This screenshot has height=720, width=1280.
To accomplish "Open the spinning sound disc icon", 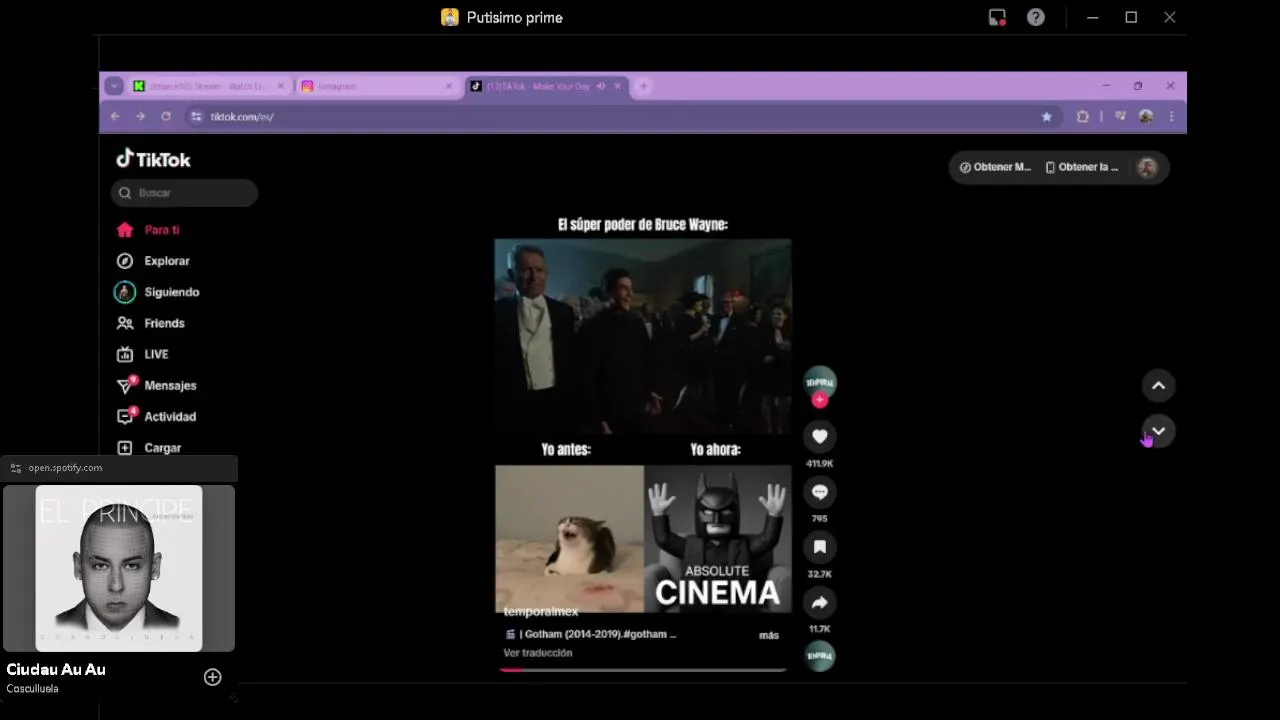I will (x=820, y=656).
